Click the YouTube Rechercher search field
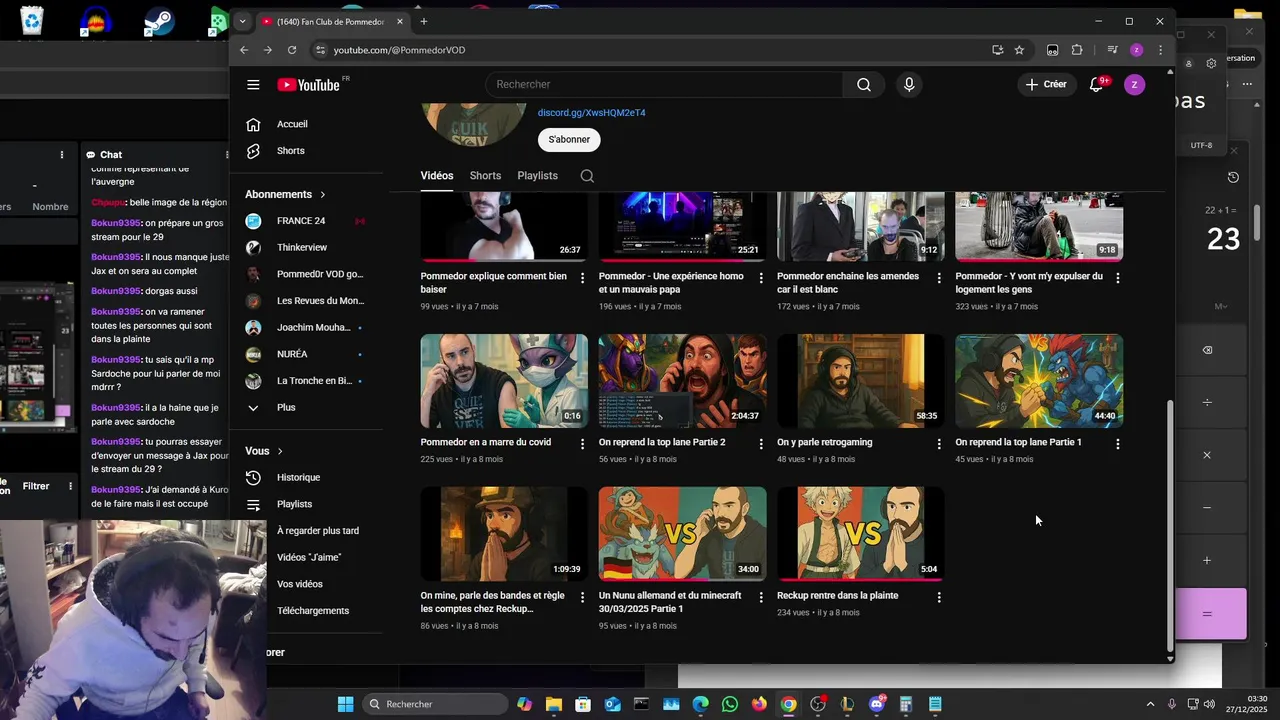The image size is (1280, 720). pyautogui.click(x=664, y=85)
